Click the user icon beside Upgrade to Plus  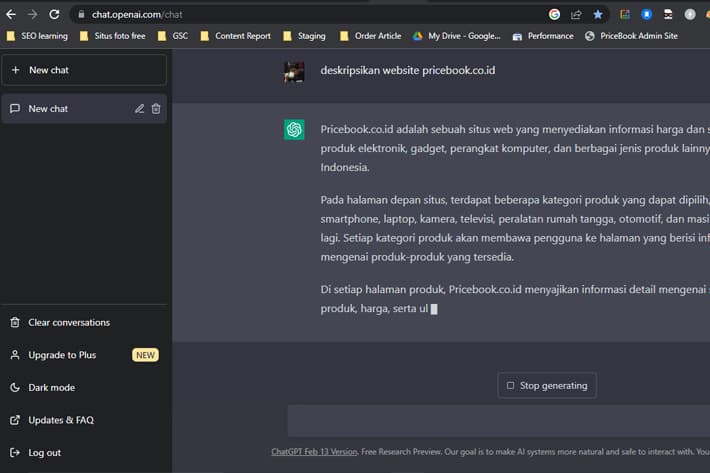point(15,355)
